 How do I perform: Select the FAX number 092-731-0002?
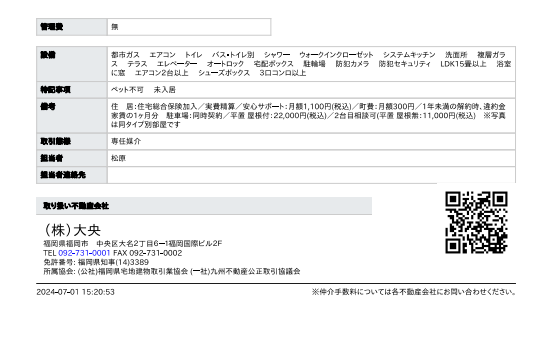tap(156, 253)
